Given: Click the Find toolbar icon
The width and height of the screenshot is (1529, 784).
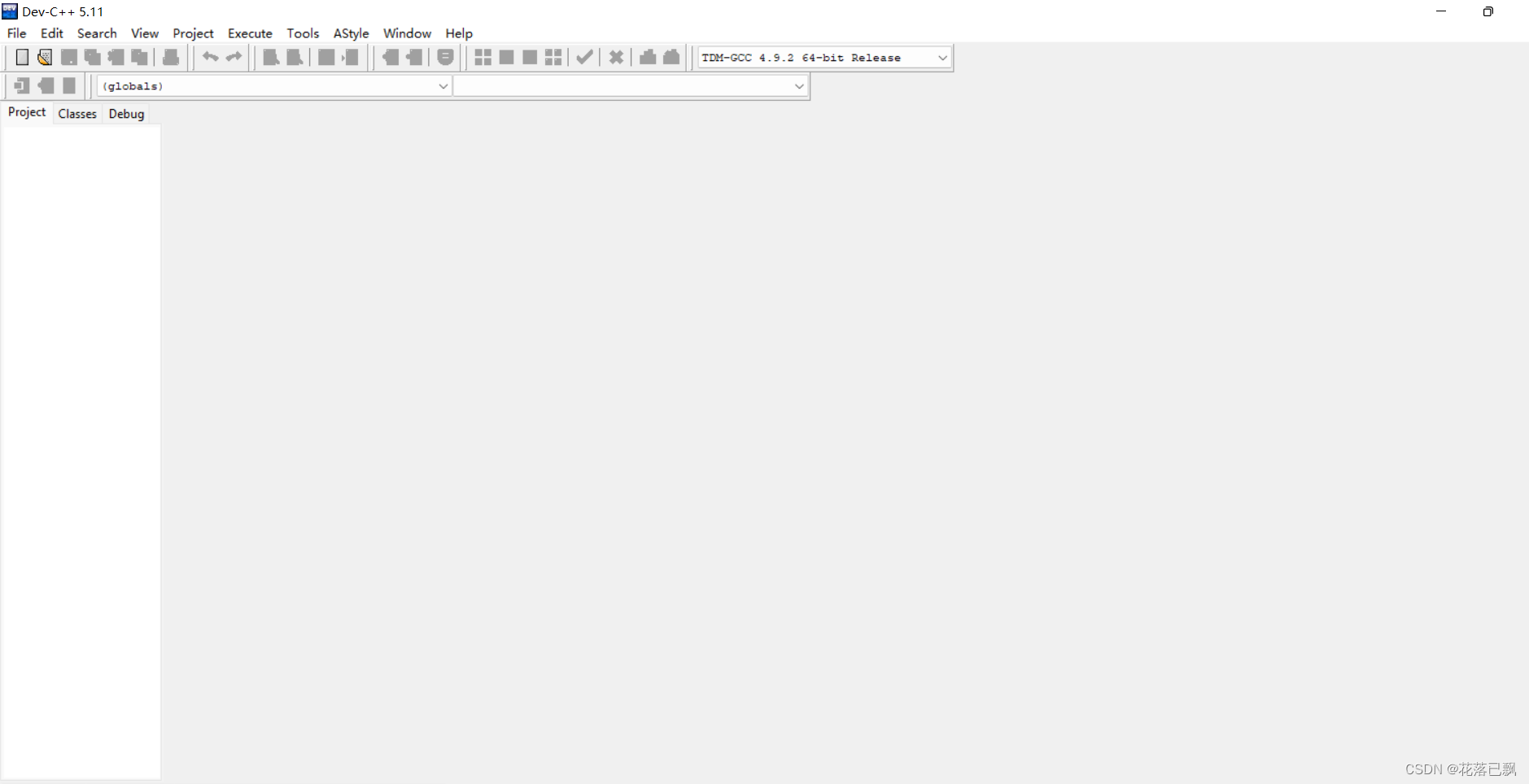Looking at the screenshot, I should tap(271, 57).
